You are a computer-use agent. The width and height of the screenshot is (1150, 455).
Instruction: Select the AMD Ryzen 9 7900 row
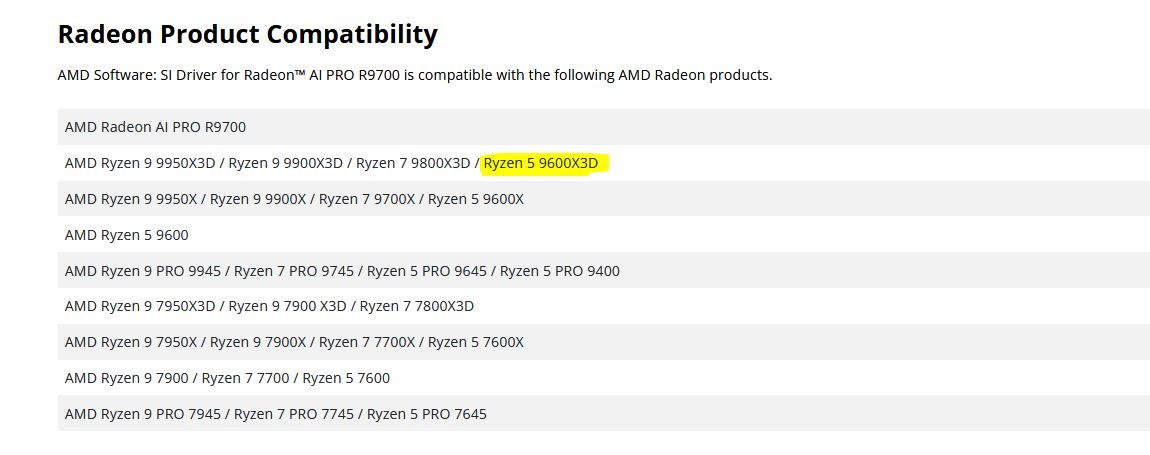604,379
